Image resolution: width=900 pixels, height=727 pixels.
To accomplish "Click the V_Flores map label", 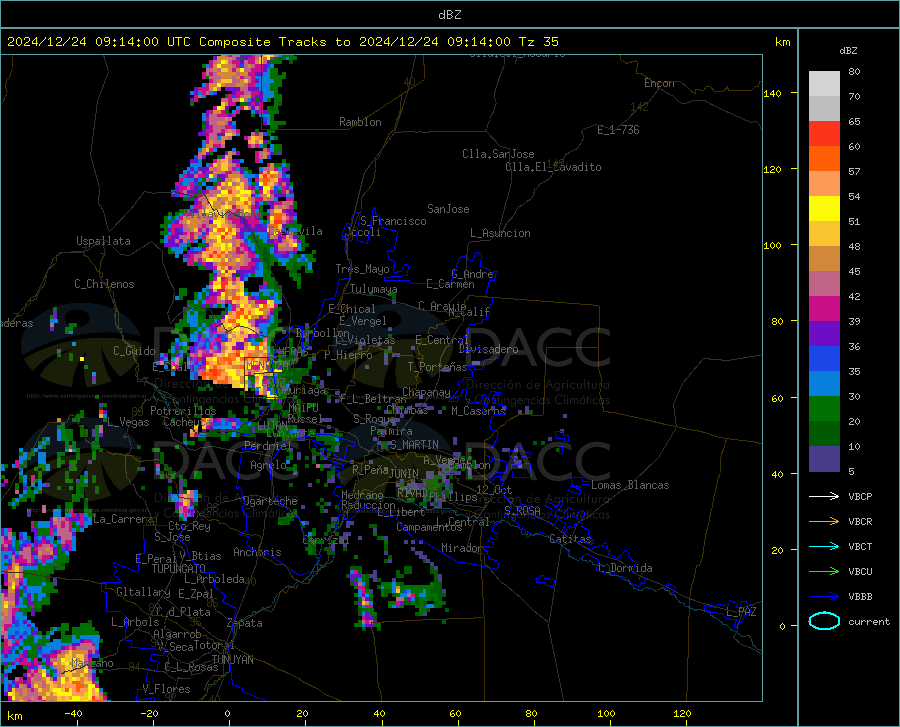I will click(166, 689).
